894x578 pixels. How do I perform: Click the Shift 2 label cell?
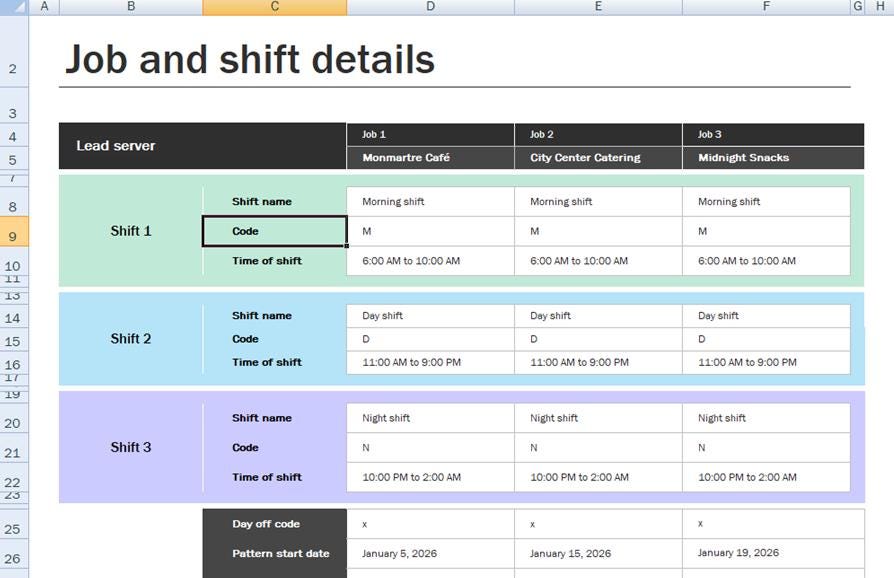130,338
